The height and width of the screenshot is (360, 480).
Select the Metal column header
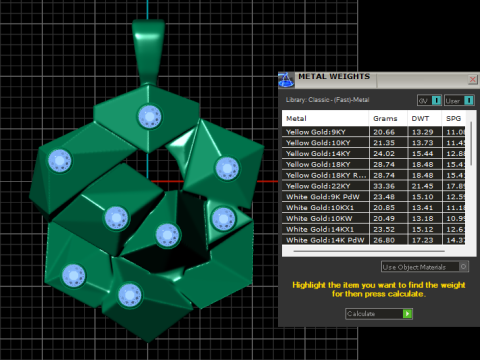[325, 118]
